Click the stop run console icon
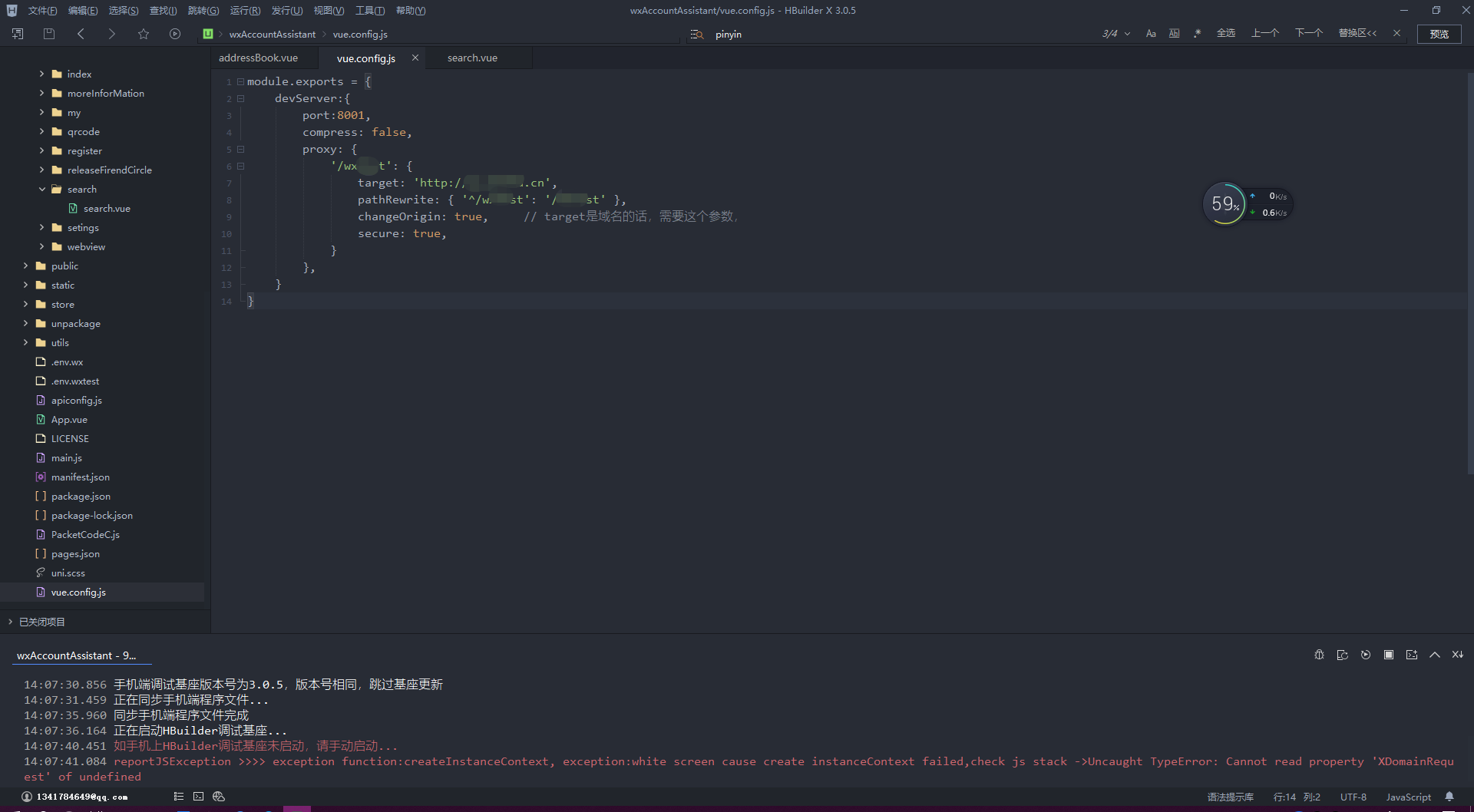Image resolution: width=1474 pixels, height=812 pixels. coord(1388,655)
